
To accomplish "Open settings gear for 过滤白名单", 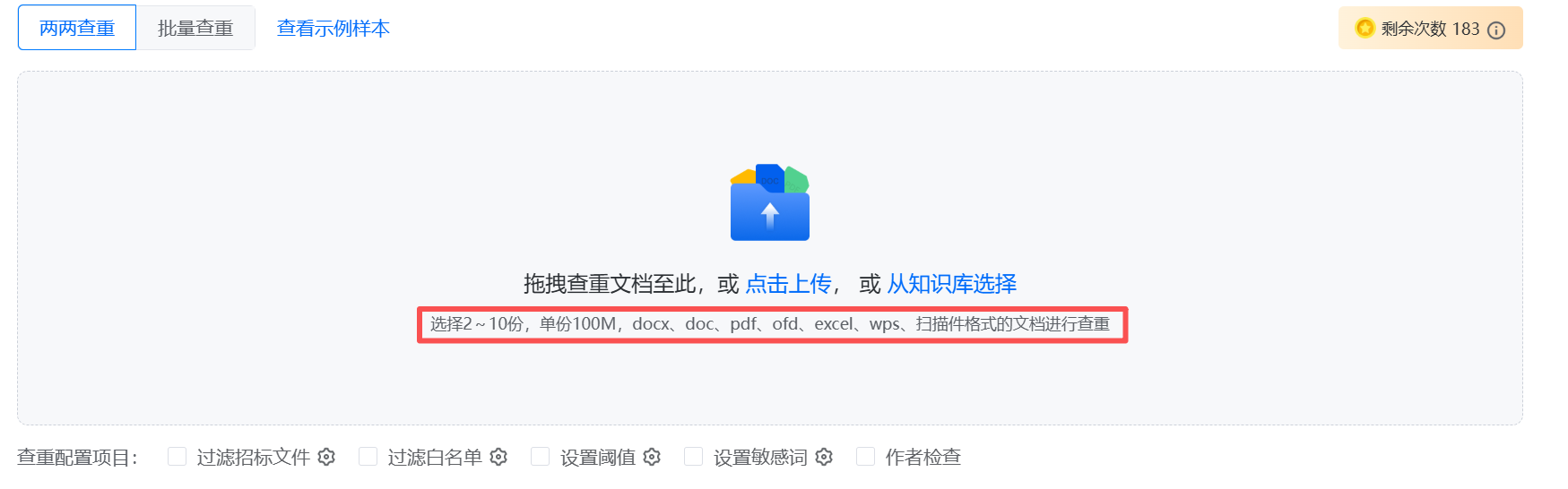I will click(x=498, y=457).
